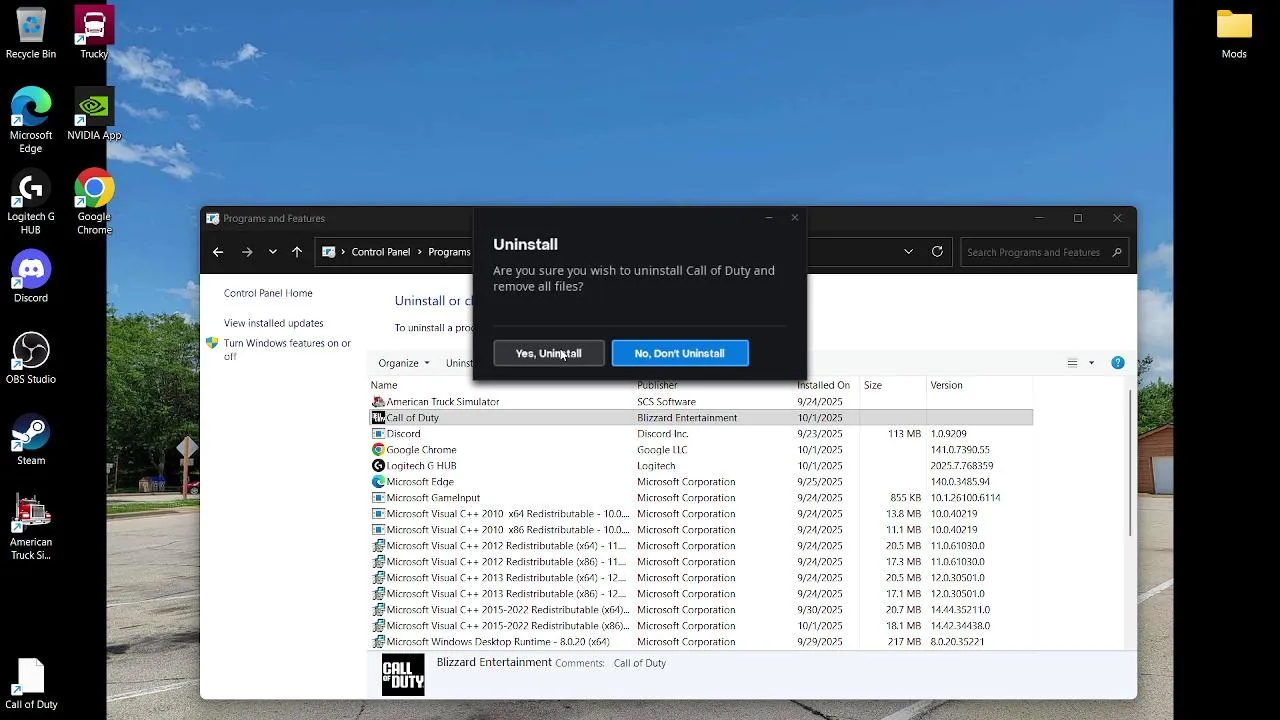
Task: Select Call of Duty program row
Action: [x=701, y=418]
